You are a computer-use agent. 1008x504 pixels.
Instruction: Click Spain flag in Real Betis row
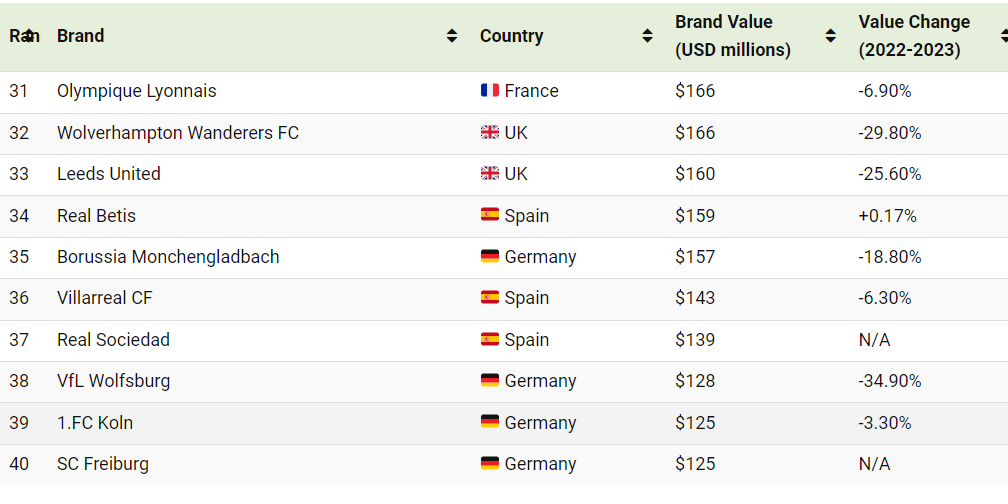tap(490, 215)
